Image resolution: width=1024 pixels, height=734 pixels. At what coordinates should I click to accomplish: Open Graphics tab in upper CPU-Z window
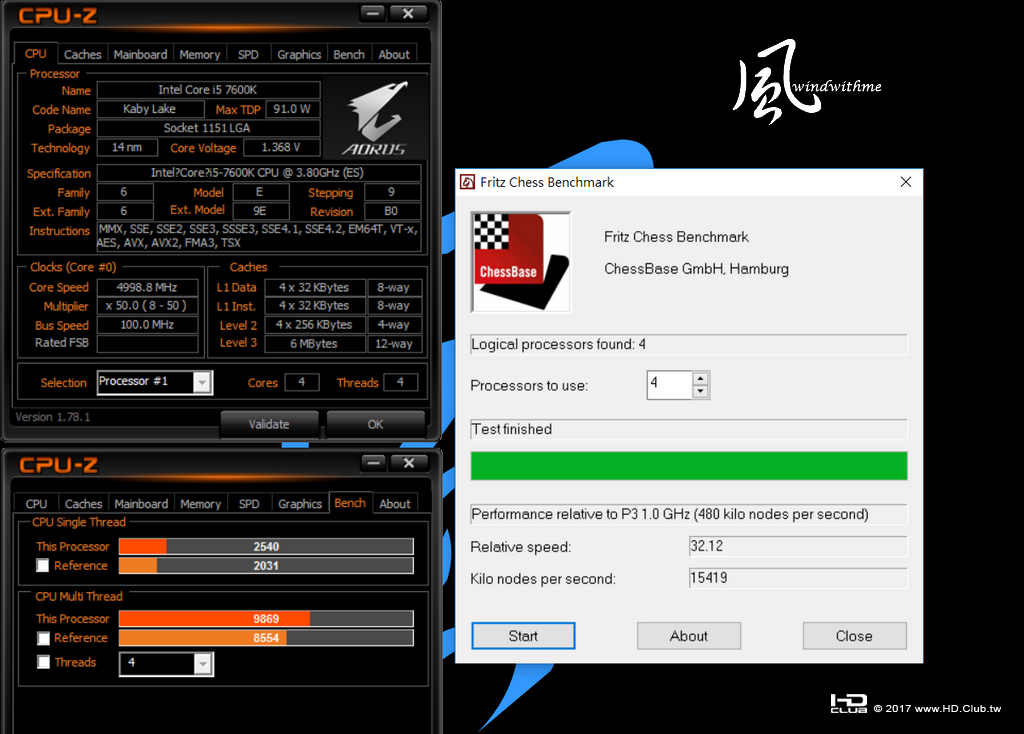point(299,54)
